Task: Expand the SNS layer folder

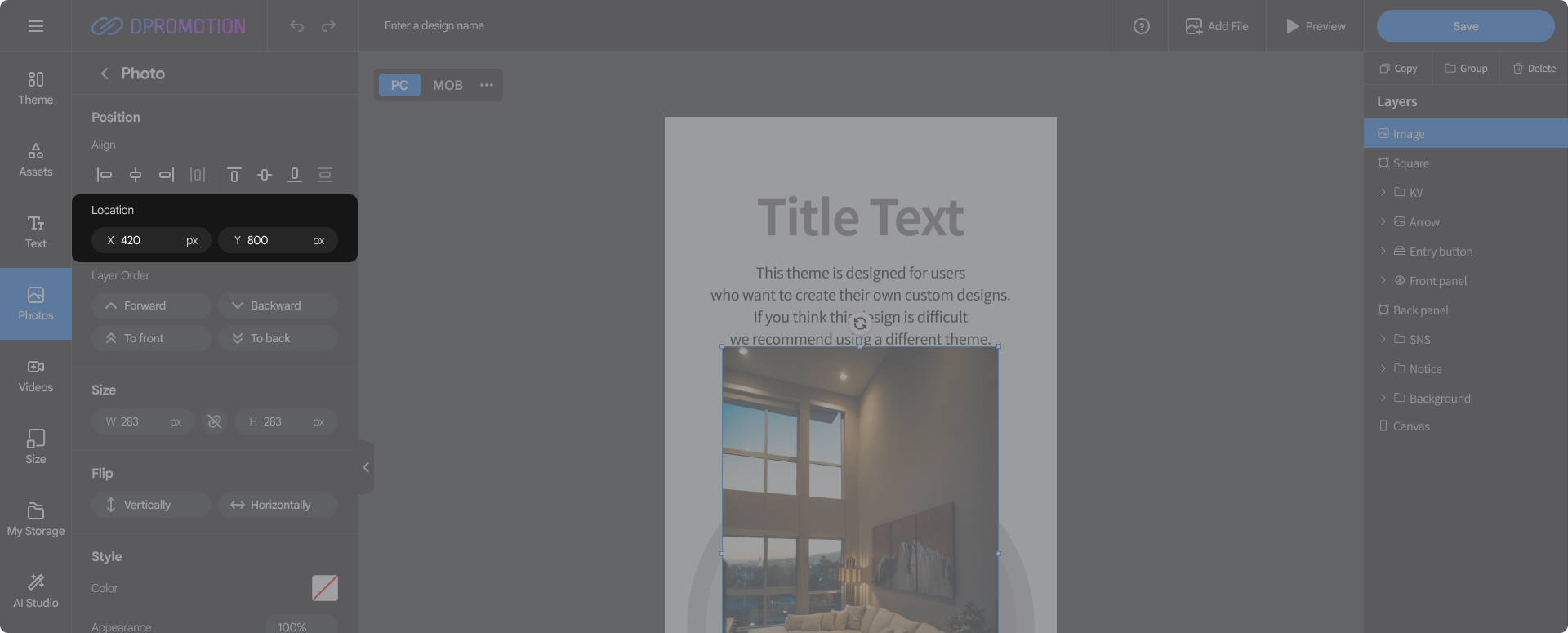Action: (1383, 340)
